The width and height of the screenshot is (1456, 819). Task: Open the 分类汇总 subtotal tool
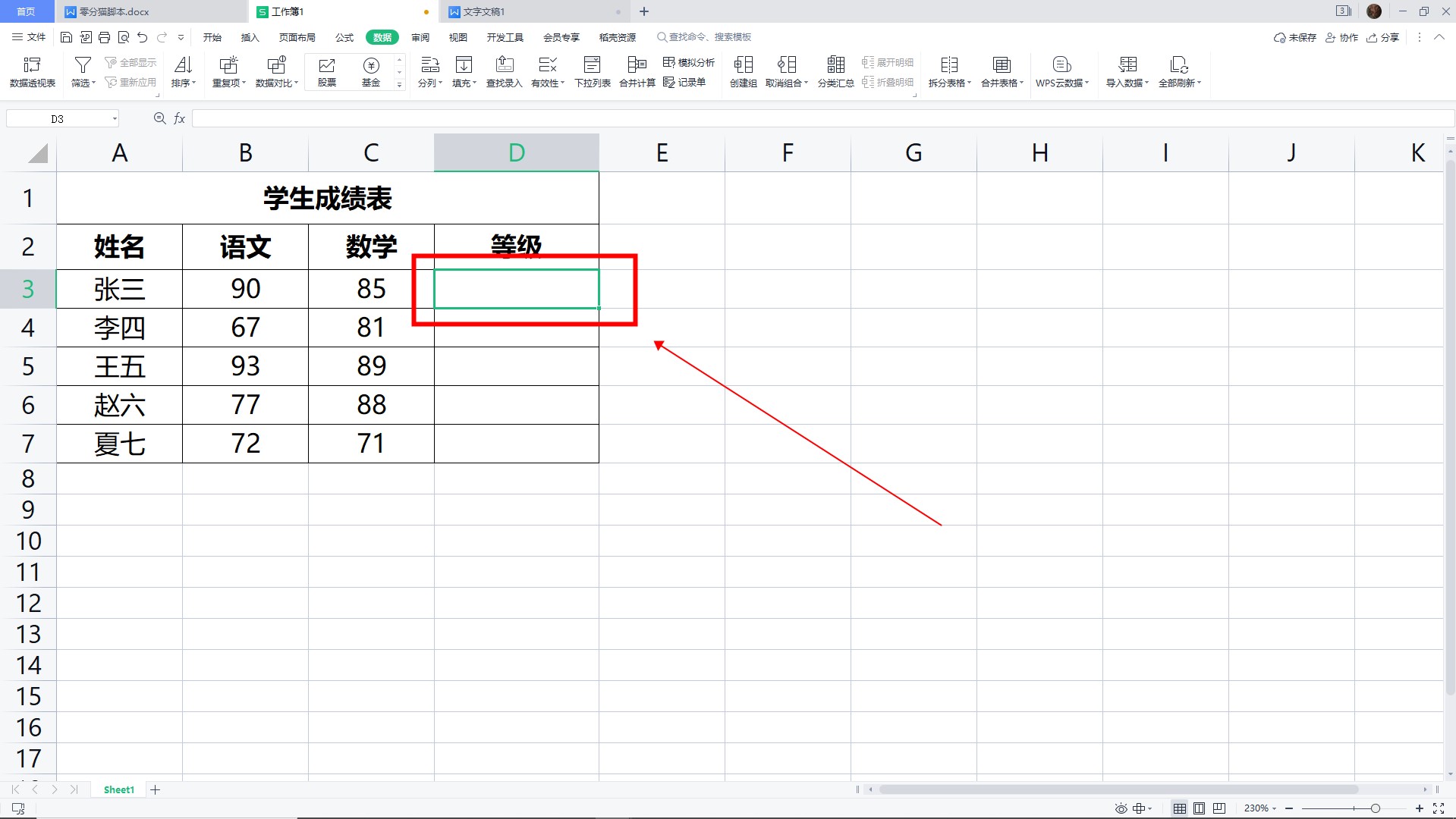click(x=835, y=73)
